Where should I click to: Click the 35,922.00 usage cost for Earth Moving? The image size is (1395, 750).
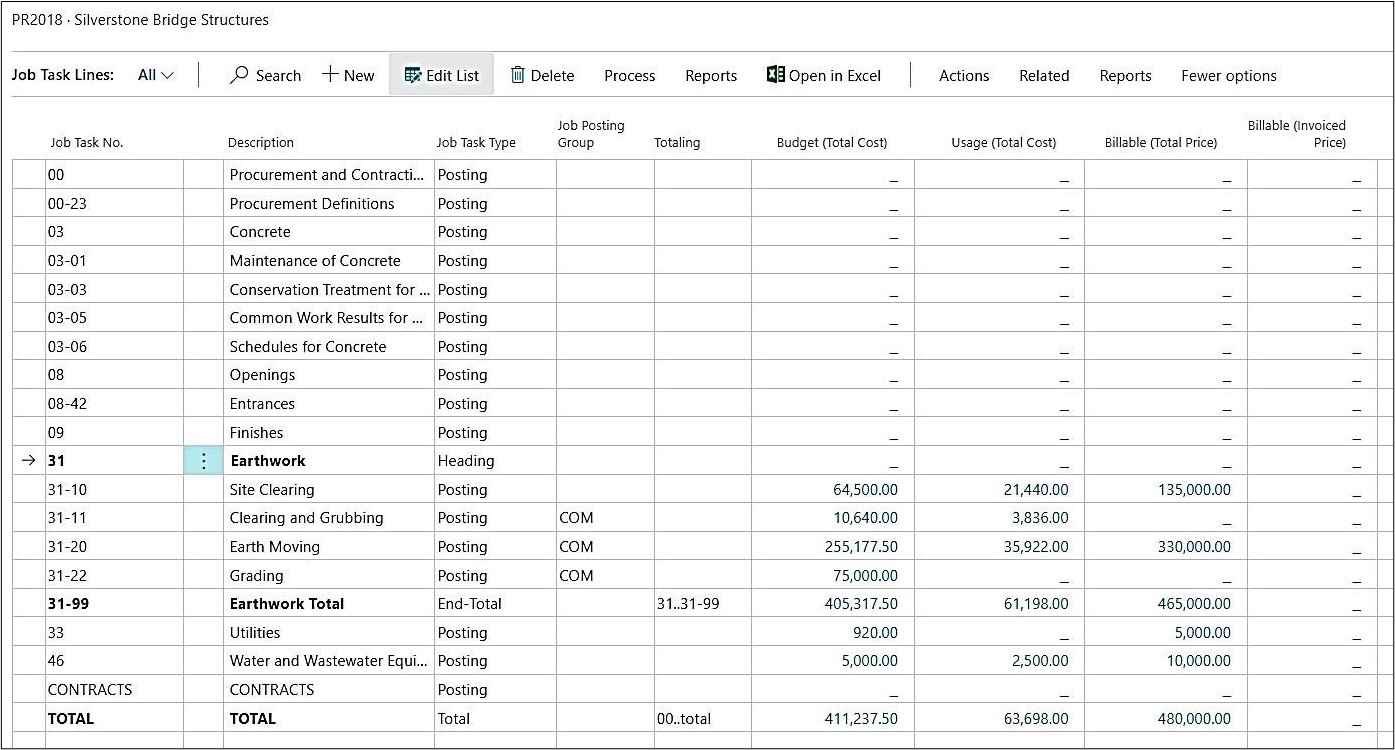coord(1029,547)
